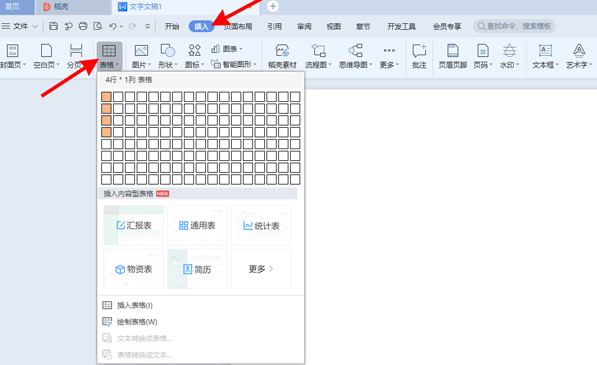
Task: Open the 审阅 ribbon tab
Action: [304, 26]
